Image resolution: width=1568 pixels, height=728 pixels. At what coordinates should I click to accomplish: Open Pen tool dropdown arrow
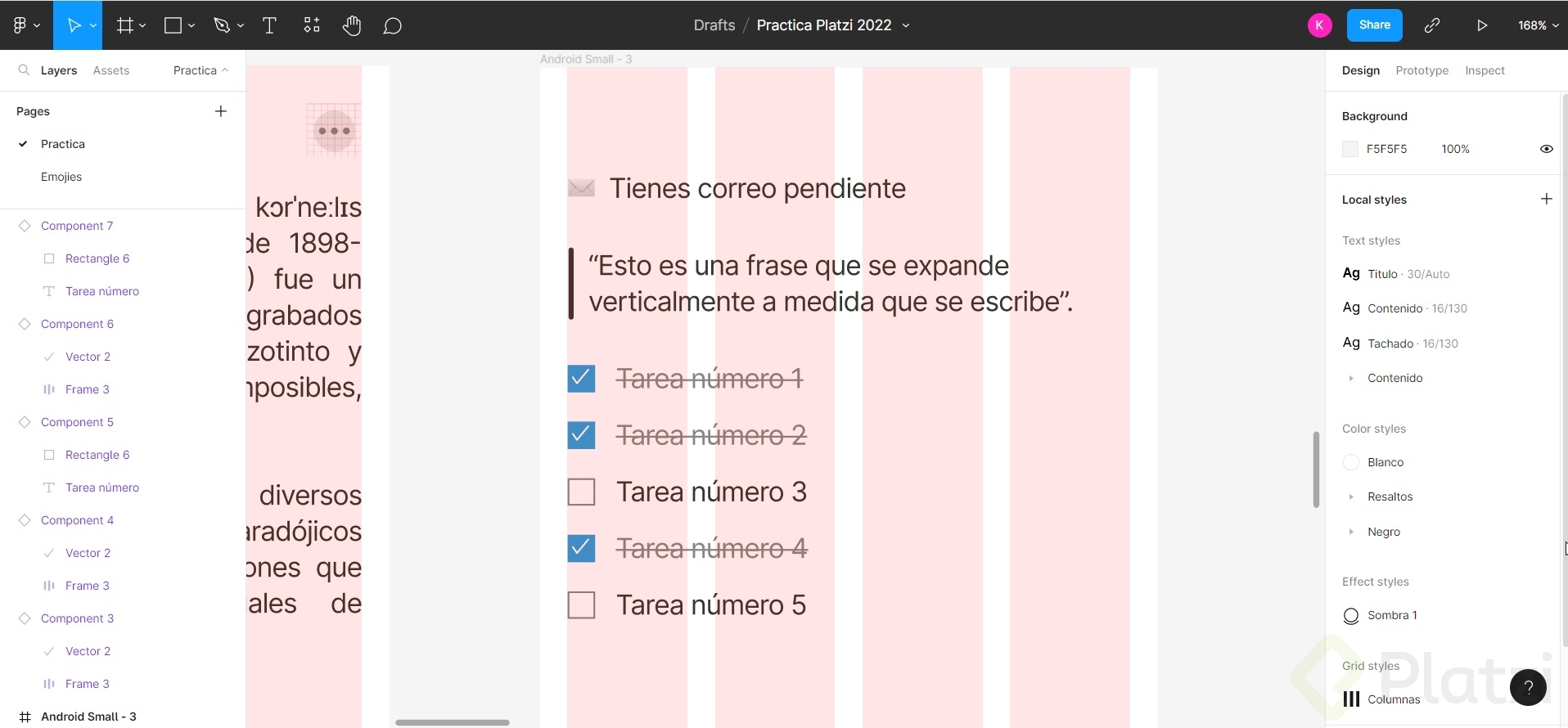click(241, 26)
